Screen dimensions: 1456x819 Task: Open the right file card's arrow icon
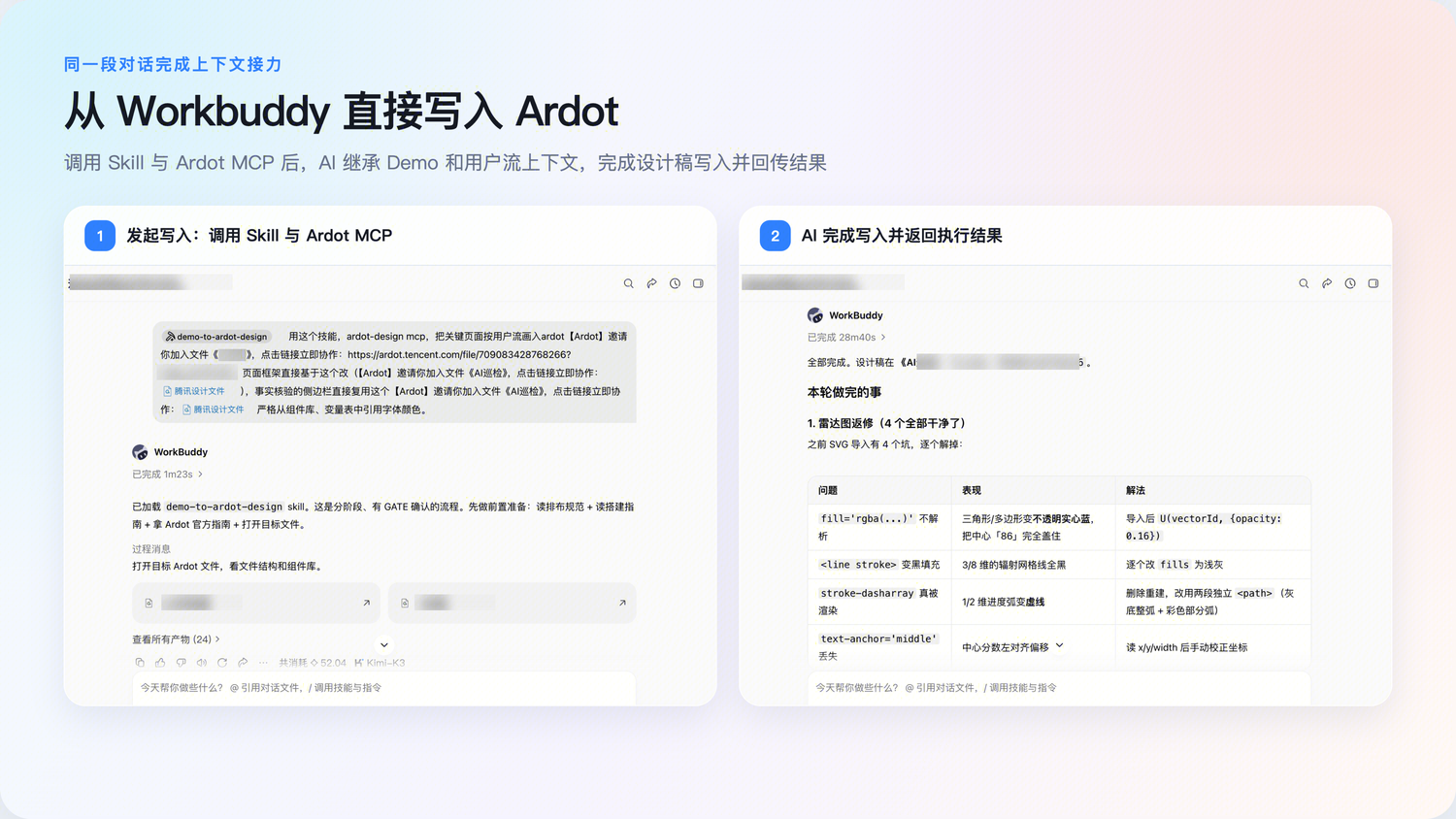coord(622,603)
